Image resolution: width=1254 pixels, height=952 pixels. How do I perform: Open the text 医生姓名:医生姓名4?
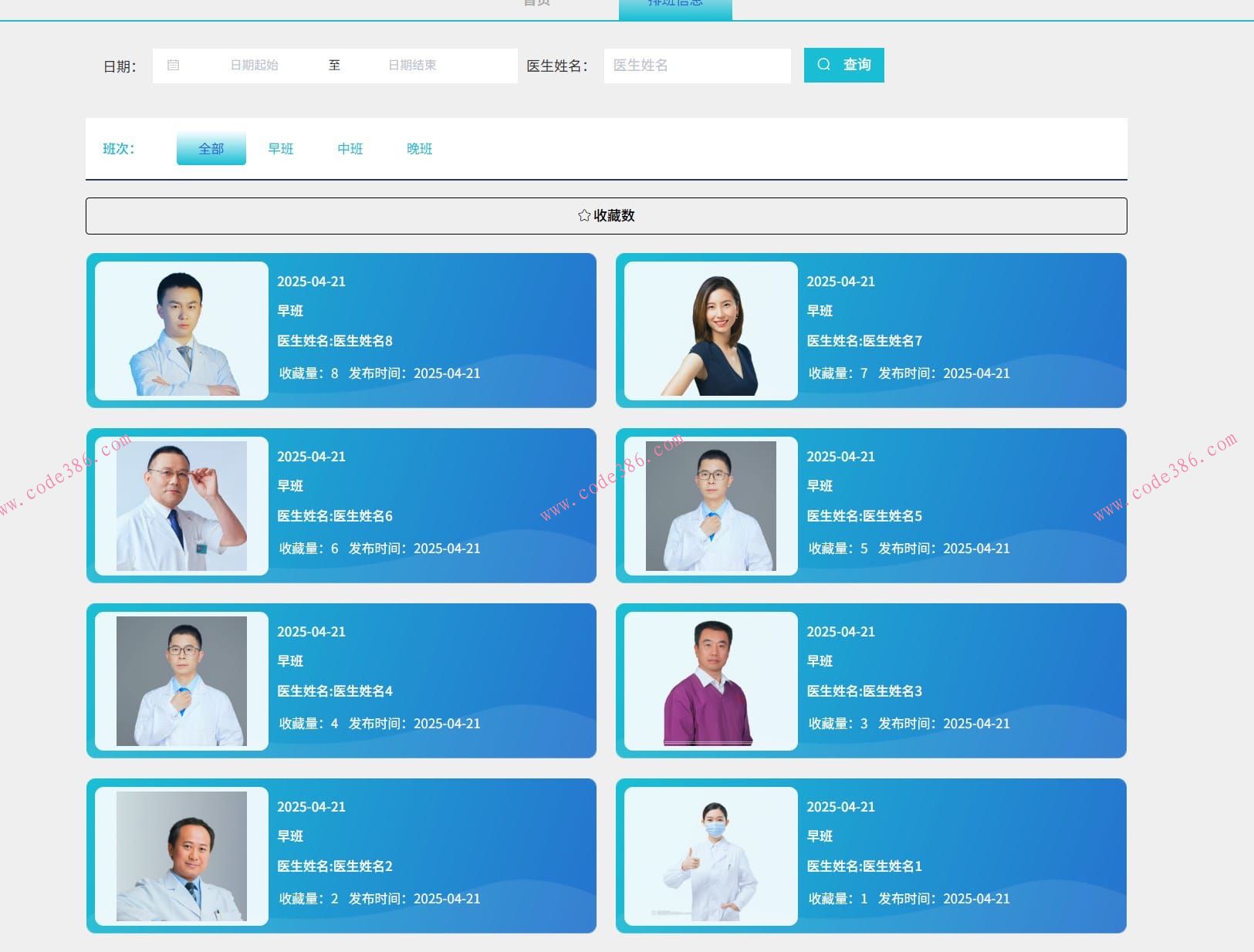point(335,691)
